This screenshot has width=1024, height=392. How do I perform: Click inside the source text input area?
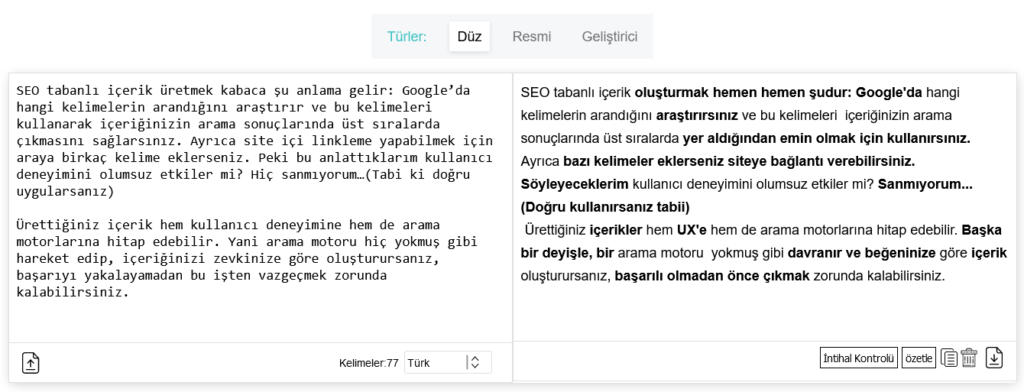click(x=260, y=208)
